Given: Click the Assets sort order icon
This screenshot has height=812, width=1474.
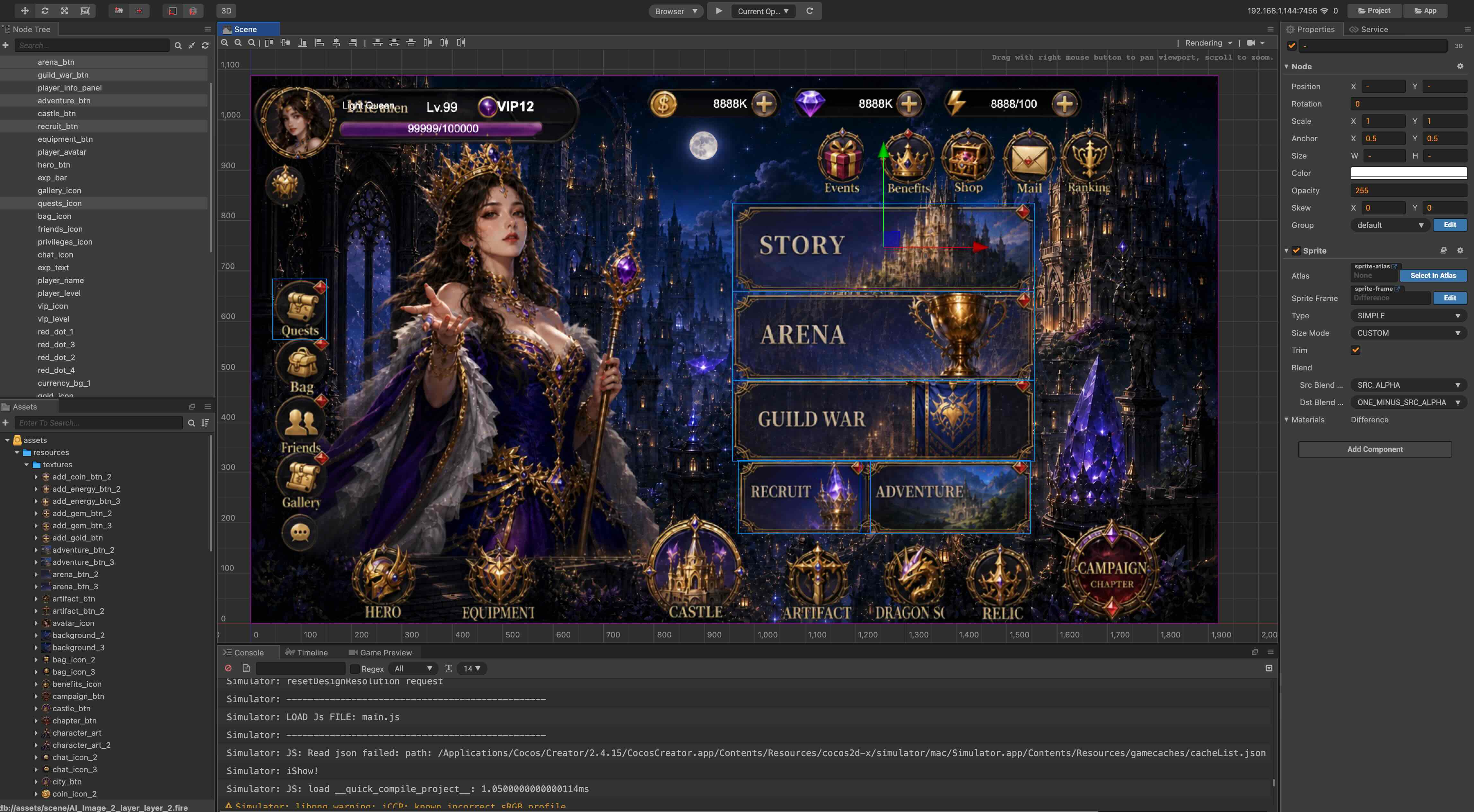Looking at the screenshot, I should [206, 423].
